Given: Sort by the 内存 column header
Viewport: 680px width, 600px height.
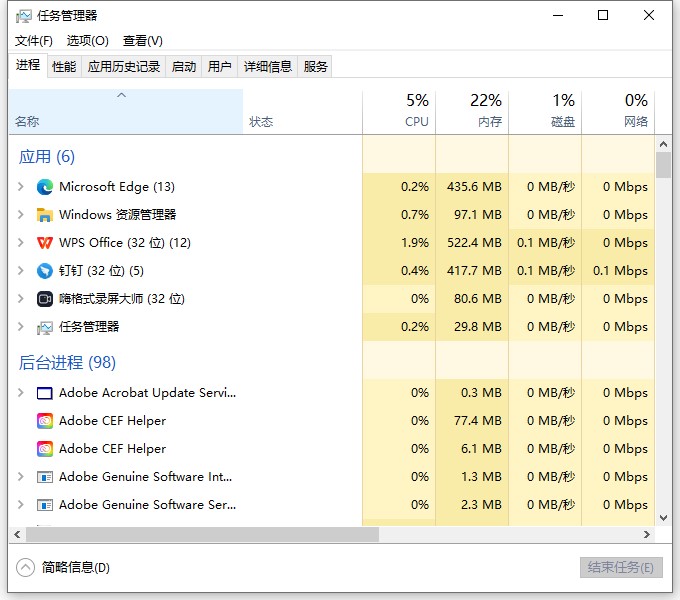Looking at the screenshot, I should [472, 111].
